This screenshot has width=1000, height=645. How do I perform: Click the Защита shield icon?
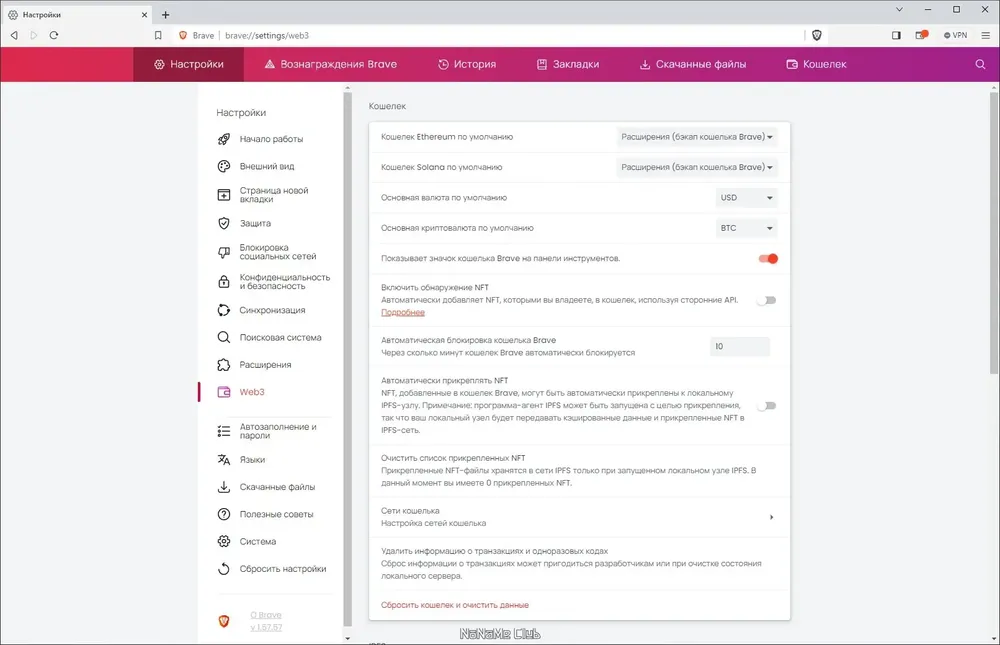[224, 223]
